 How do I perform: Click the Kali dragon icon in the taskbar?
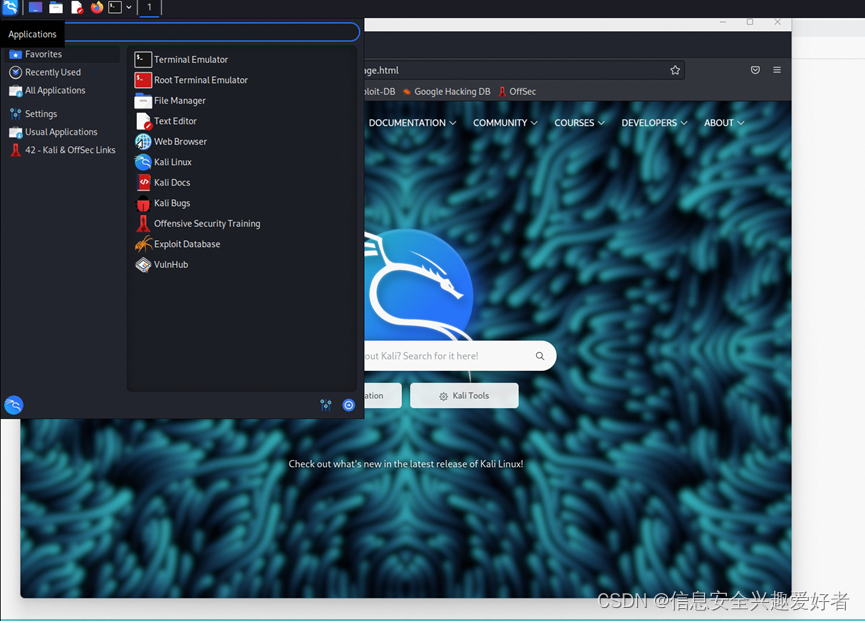tap(10, 7)
